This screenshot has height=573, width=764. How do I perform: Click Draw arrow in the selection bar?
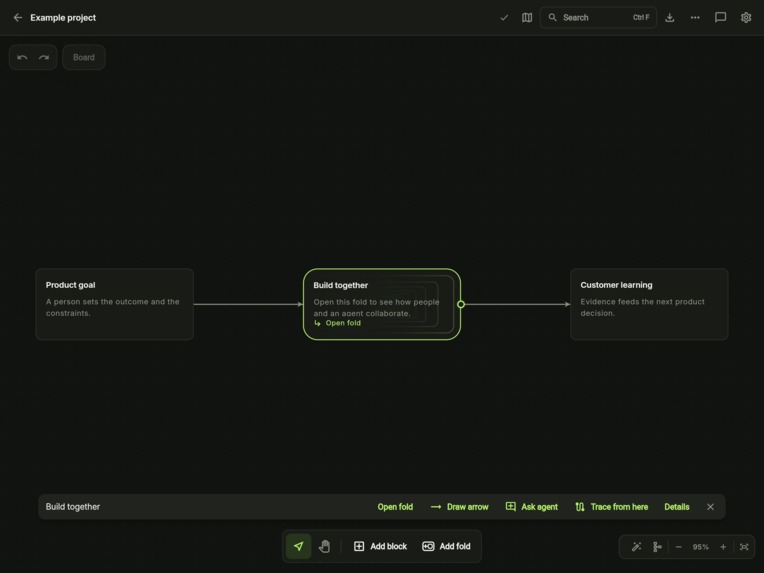[459, 507]
